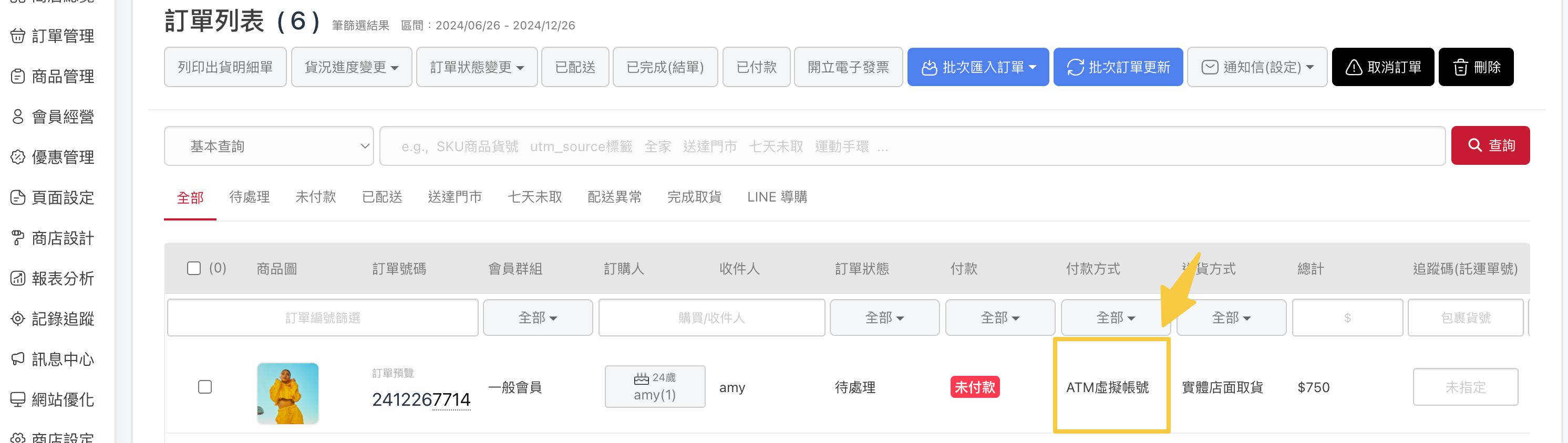
Task: Click the 記錄追蹤 target icon
Action: (18, 319)
